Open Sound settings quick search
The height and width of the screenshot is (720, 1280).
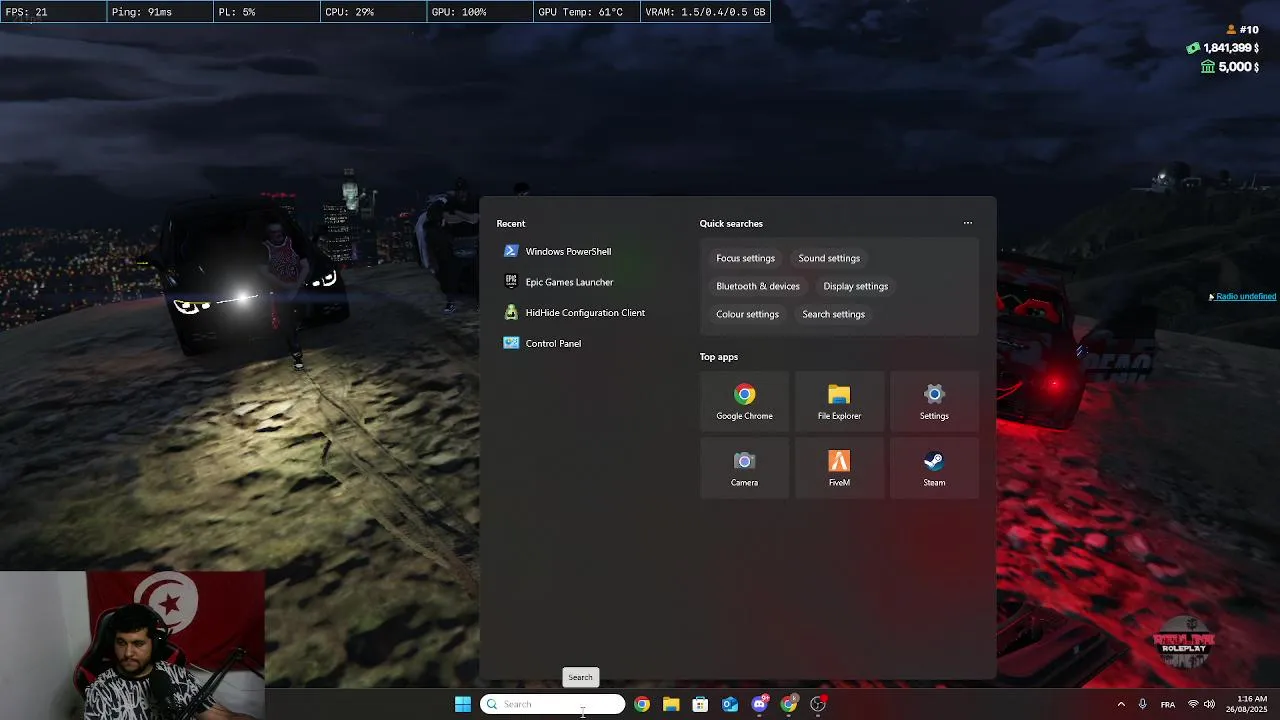[x=829, y=258]
